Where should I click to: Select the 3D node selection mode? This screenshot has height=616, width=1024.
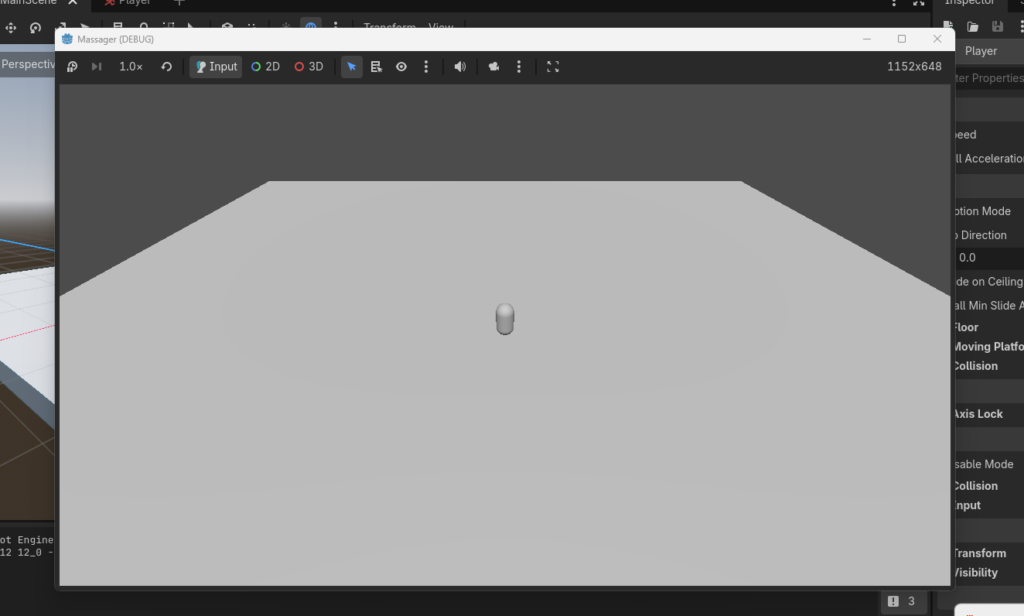(309, 67)
